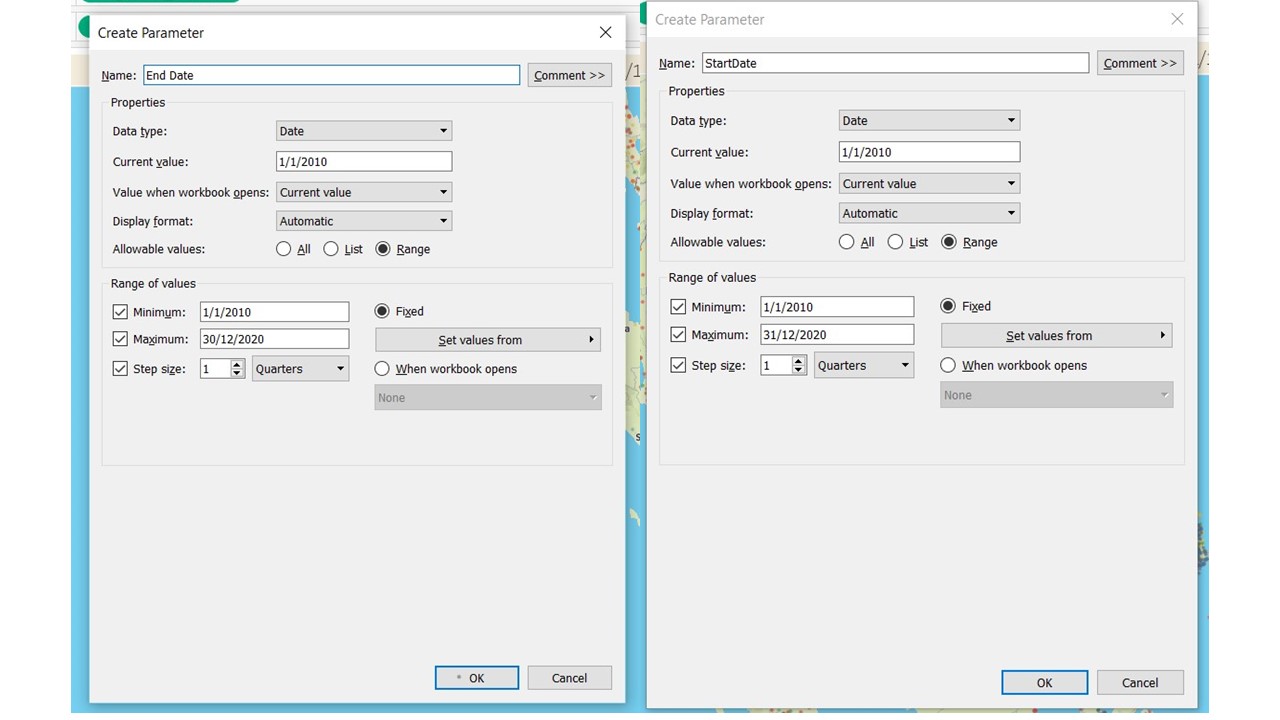Open Data type dropdown in End Date dialog

click(363, 131)
